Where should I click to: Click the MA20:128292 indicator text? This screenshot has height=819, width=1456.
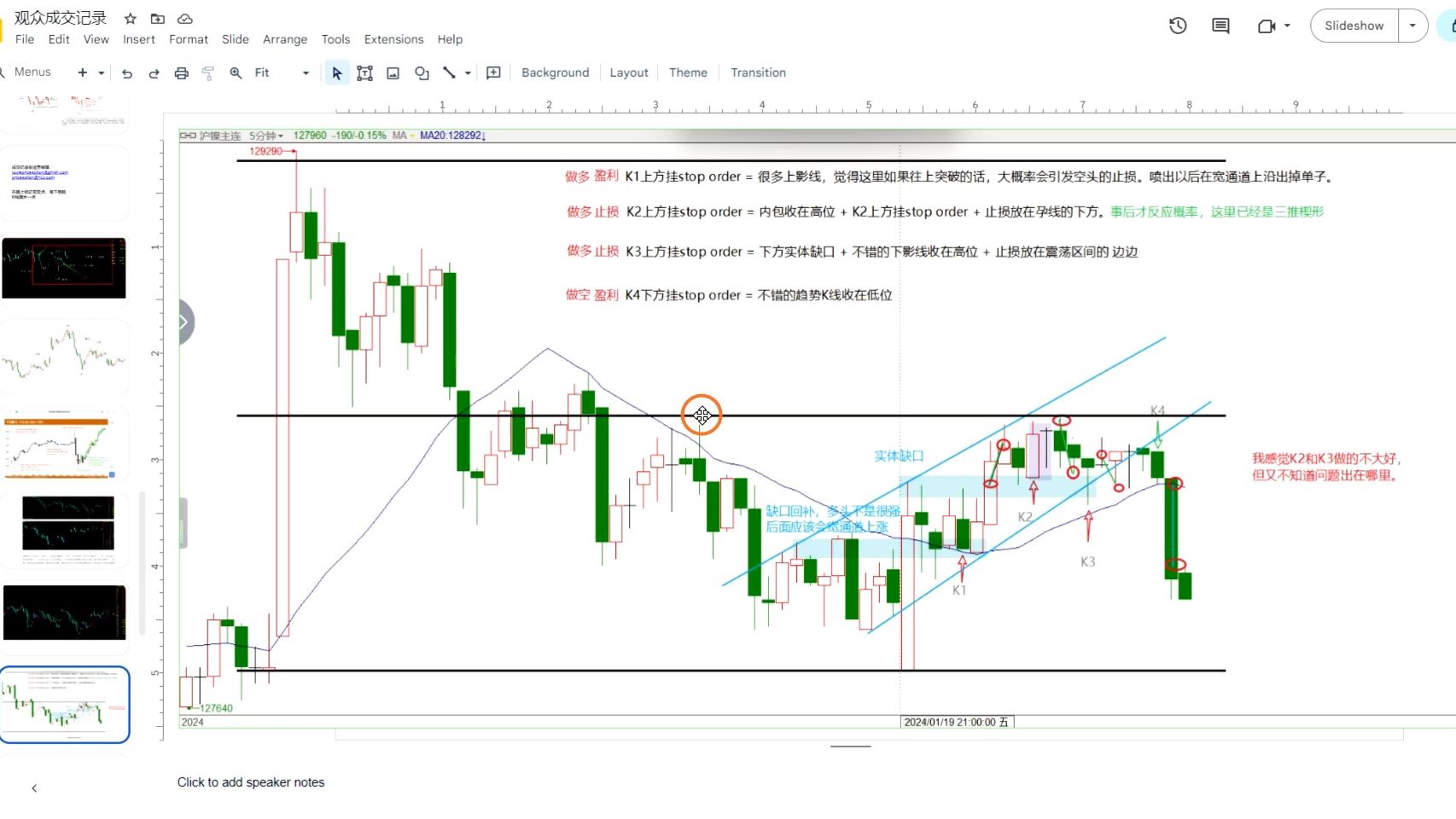(452, 136)
